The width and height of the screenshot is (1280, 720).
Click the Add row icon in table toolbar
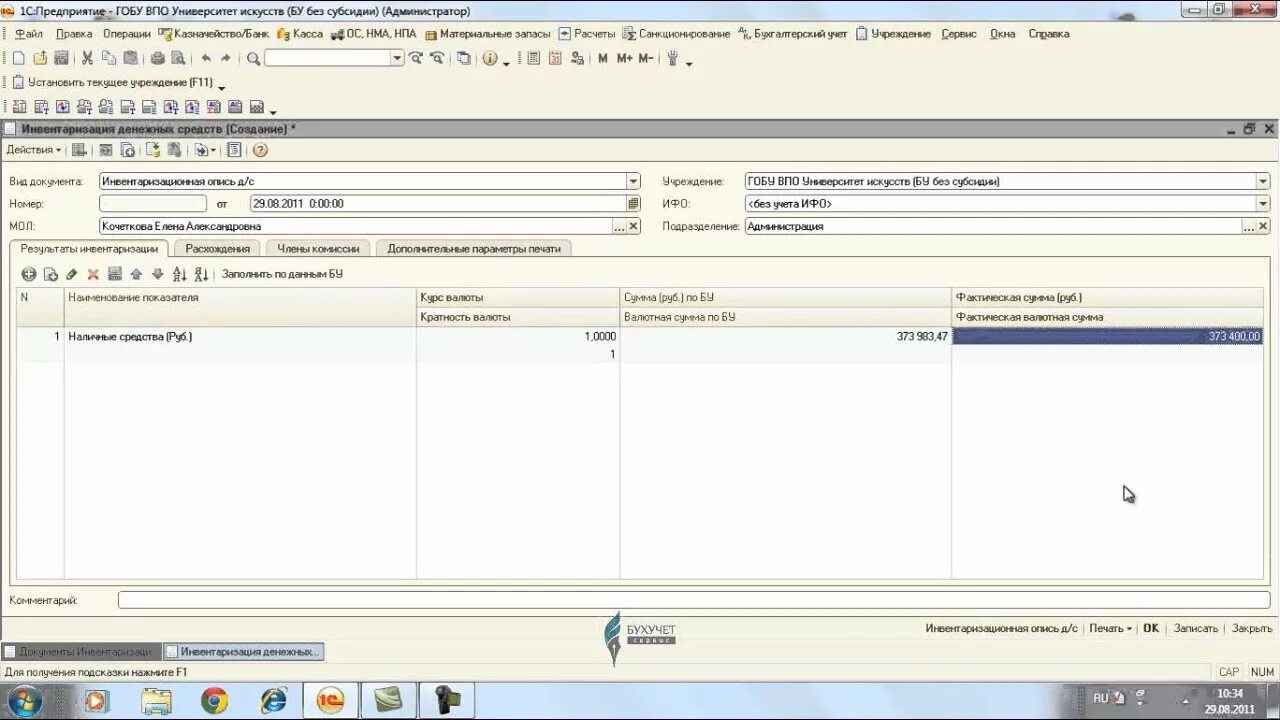pos(29,274)
